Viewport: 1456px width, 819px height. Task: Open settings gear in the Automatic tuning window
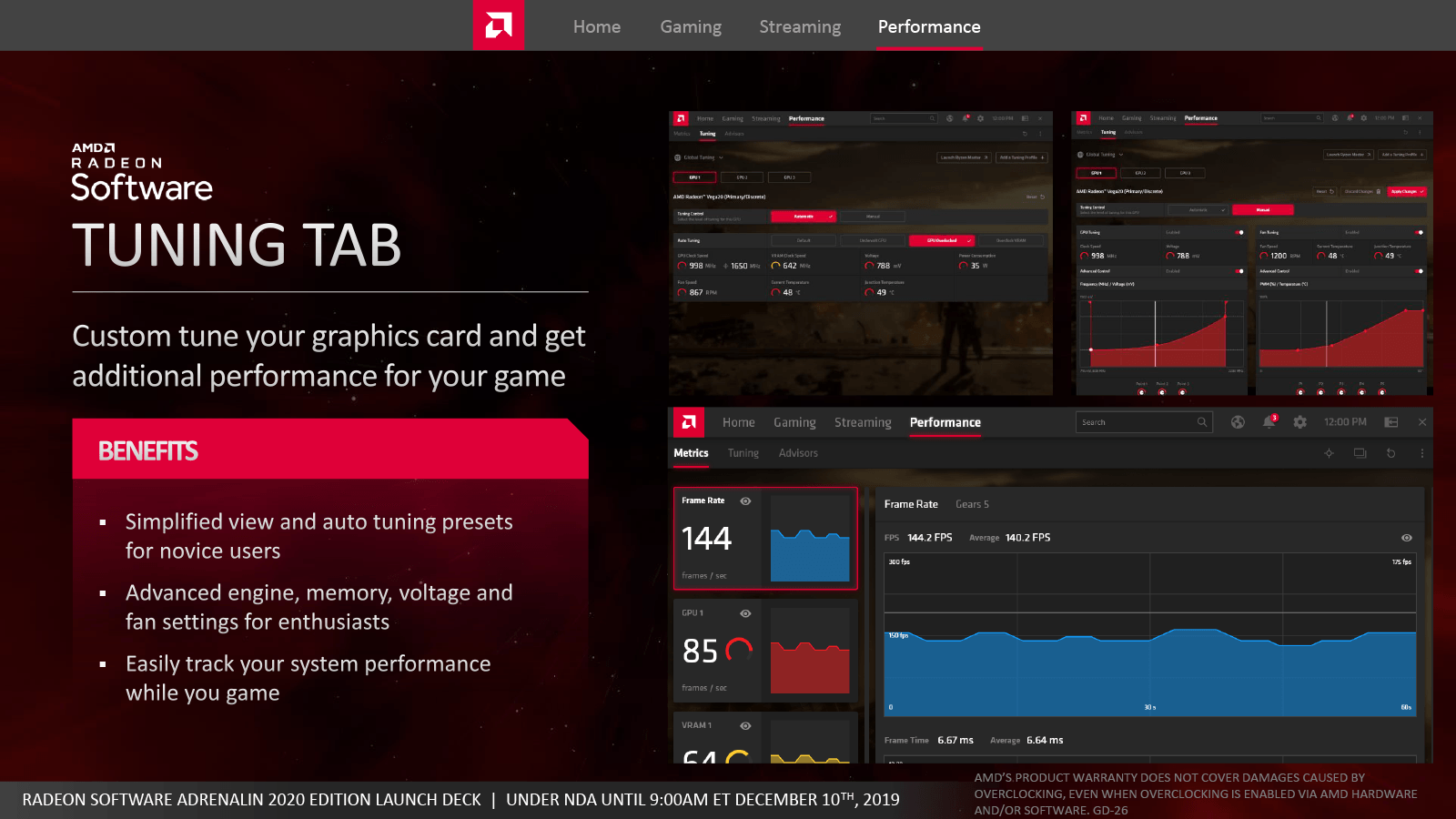point(980,118)
